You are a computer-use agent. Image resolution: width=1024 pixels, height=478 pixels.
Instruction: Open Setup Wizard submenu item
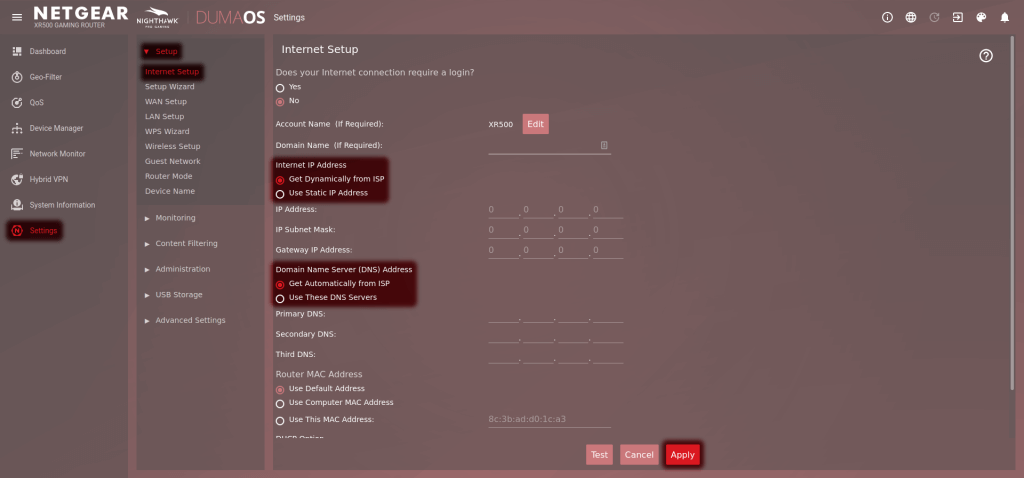click(x=170, y=86)
